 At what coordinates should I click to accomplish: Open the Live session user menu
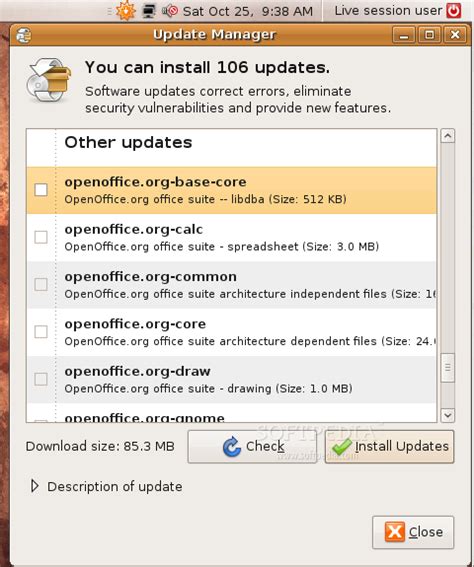(388, 11)
